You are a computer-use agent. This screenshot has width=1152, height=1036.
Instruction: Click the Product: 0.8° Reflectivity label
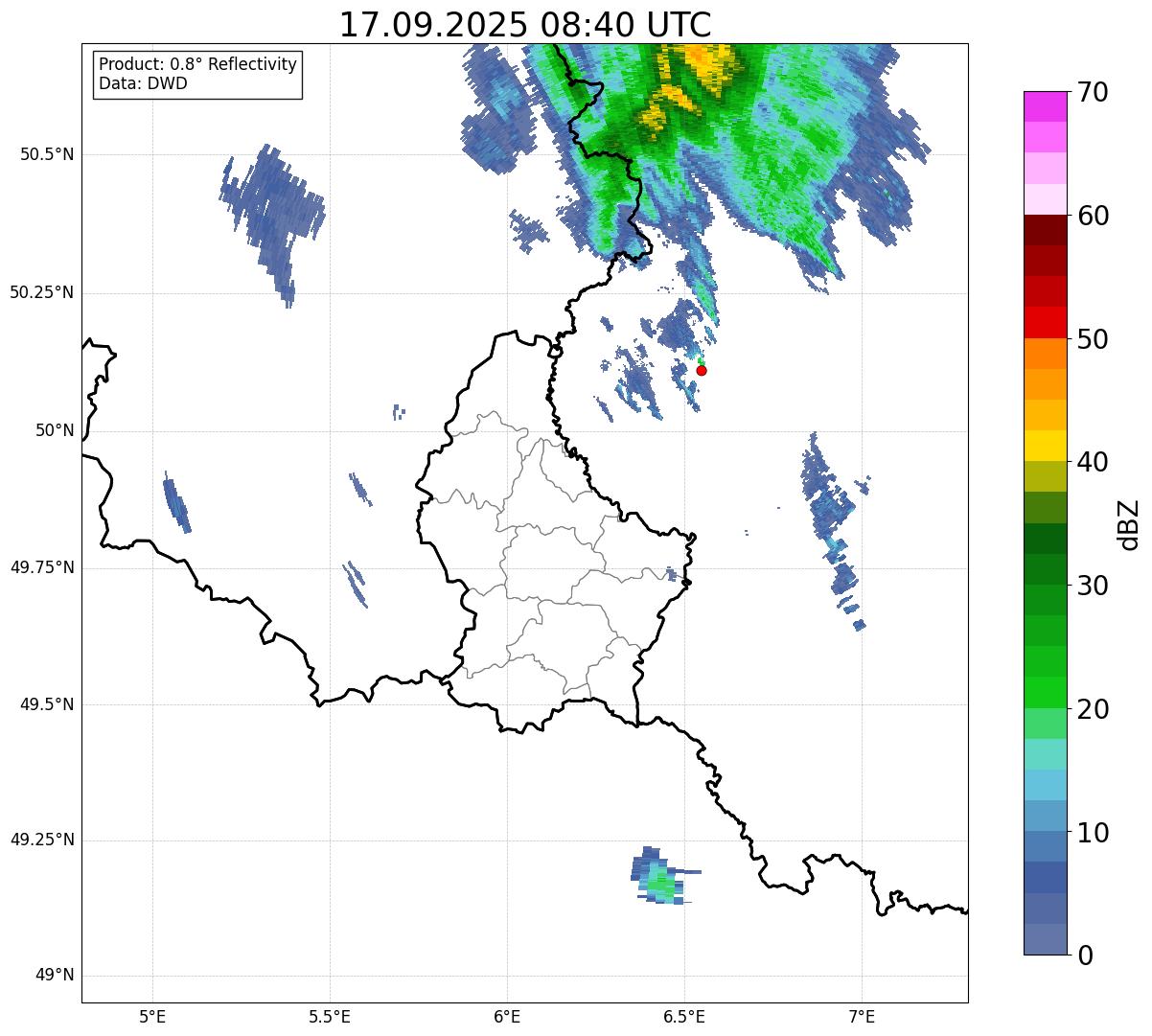click(198, 64)
